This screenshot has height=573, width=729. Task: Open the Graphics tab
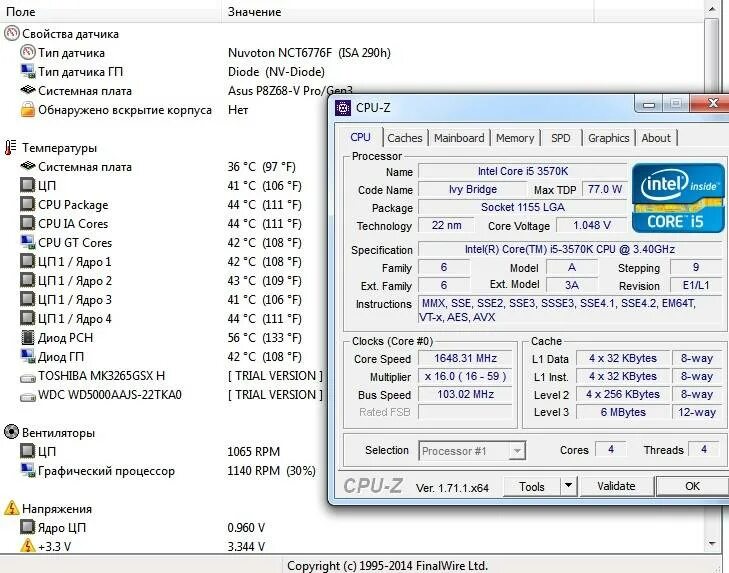point(608,138)
